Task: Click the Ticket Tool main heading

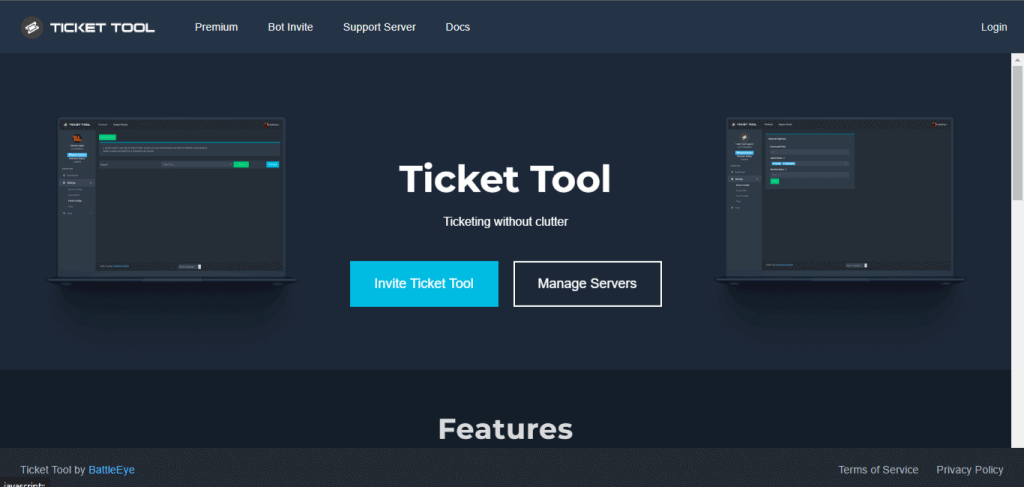Action: [505, 180]
